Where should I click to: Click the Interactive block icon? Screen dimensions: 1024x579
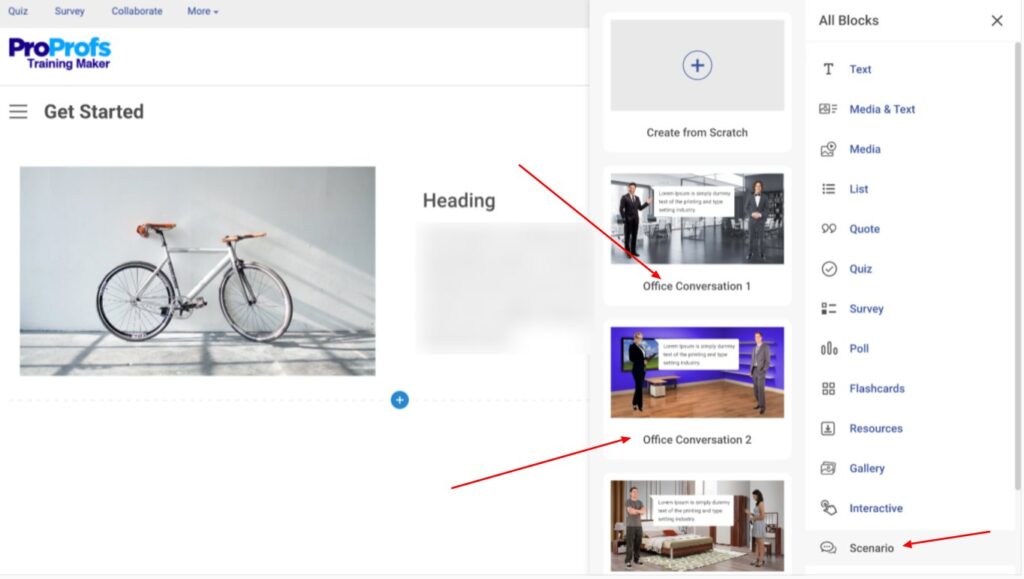pos(828,507)
